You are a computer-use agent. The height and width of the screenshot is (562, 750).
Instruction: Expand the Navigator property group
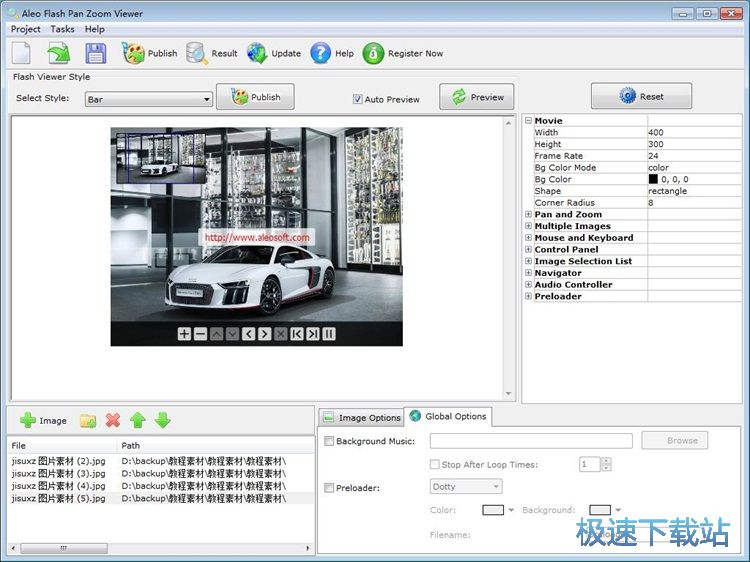click(528, 273)
